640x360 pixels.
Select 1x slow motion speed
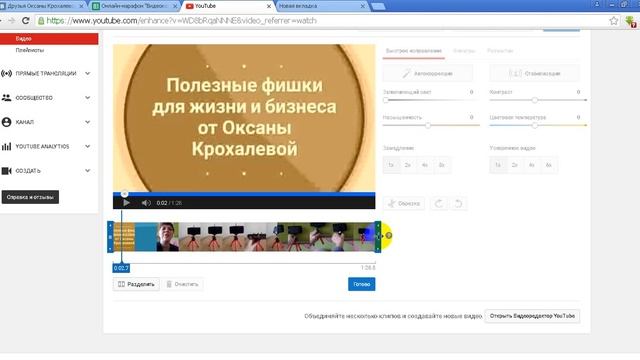pyautogui.click(x=391, y=165)
